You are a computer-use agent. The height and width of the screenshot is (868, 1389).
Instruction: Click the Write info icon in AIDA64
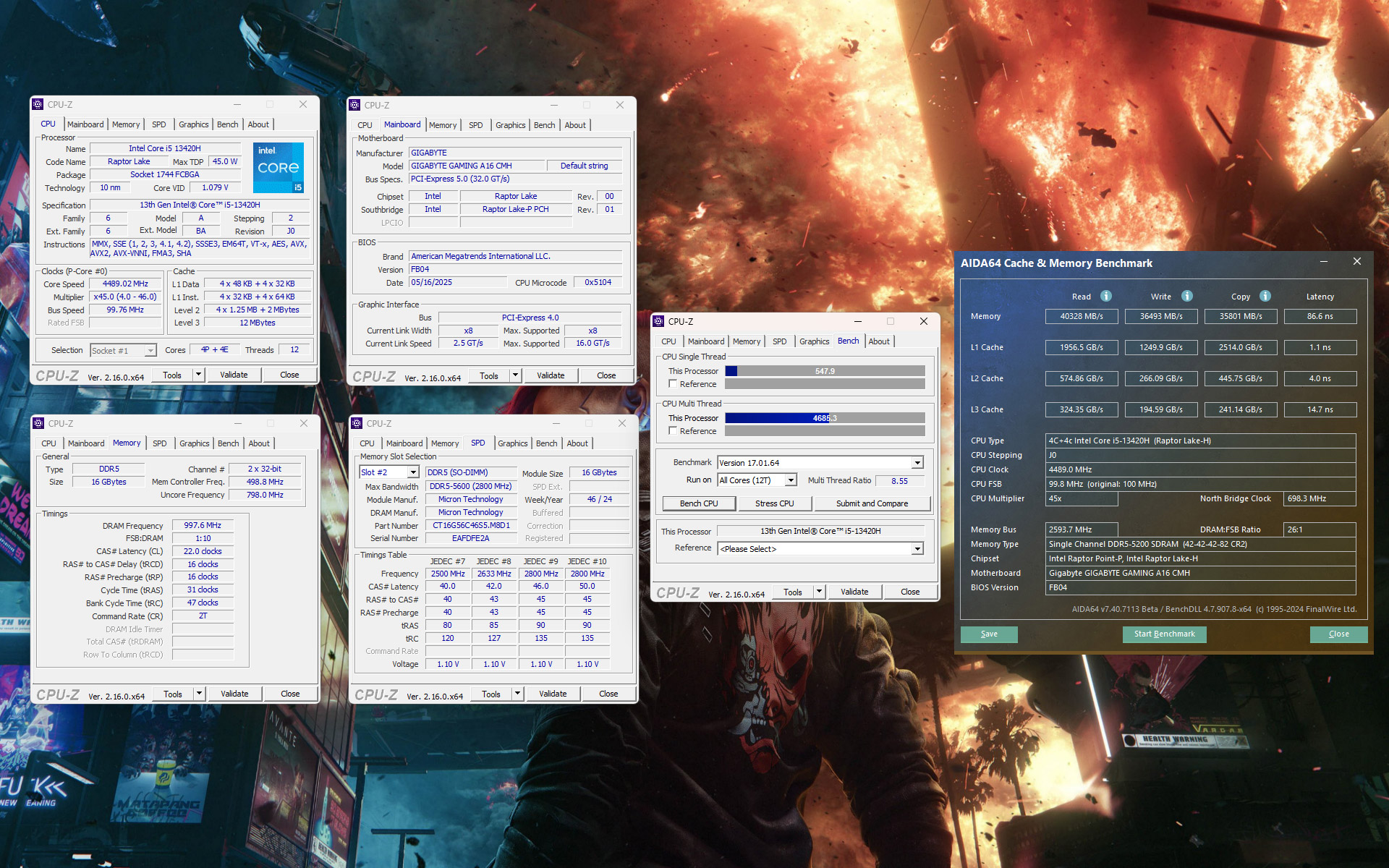[1187, 296]
